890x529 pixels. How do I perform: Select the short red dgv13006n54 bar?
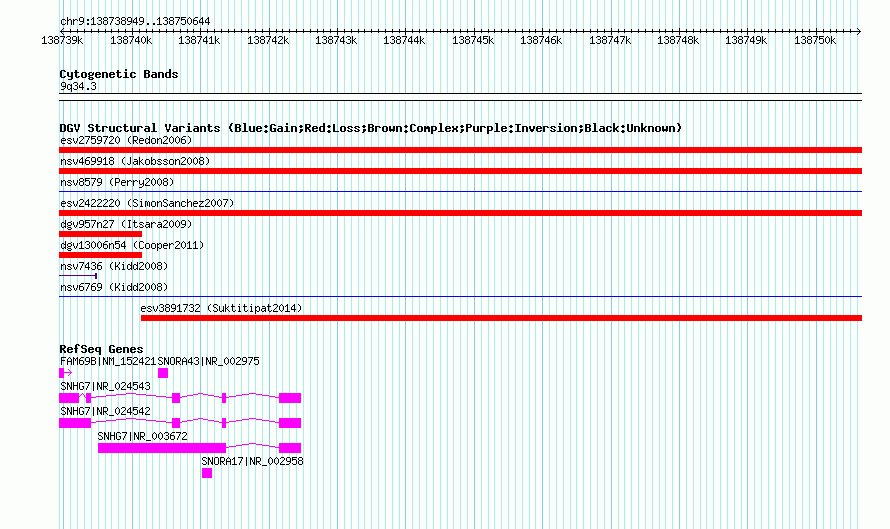point(100,255)
